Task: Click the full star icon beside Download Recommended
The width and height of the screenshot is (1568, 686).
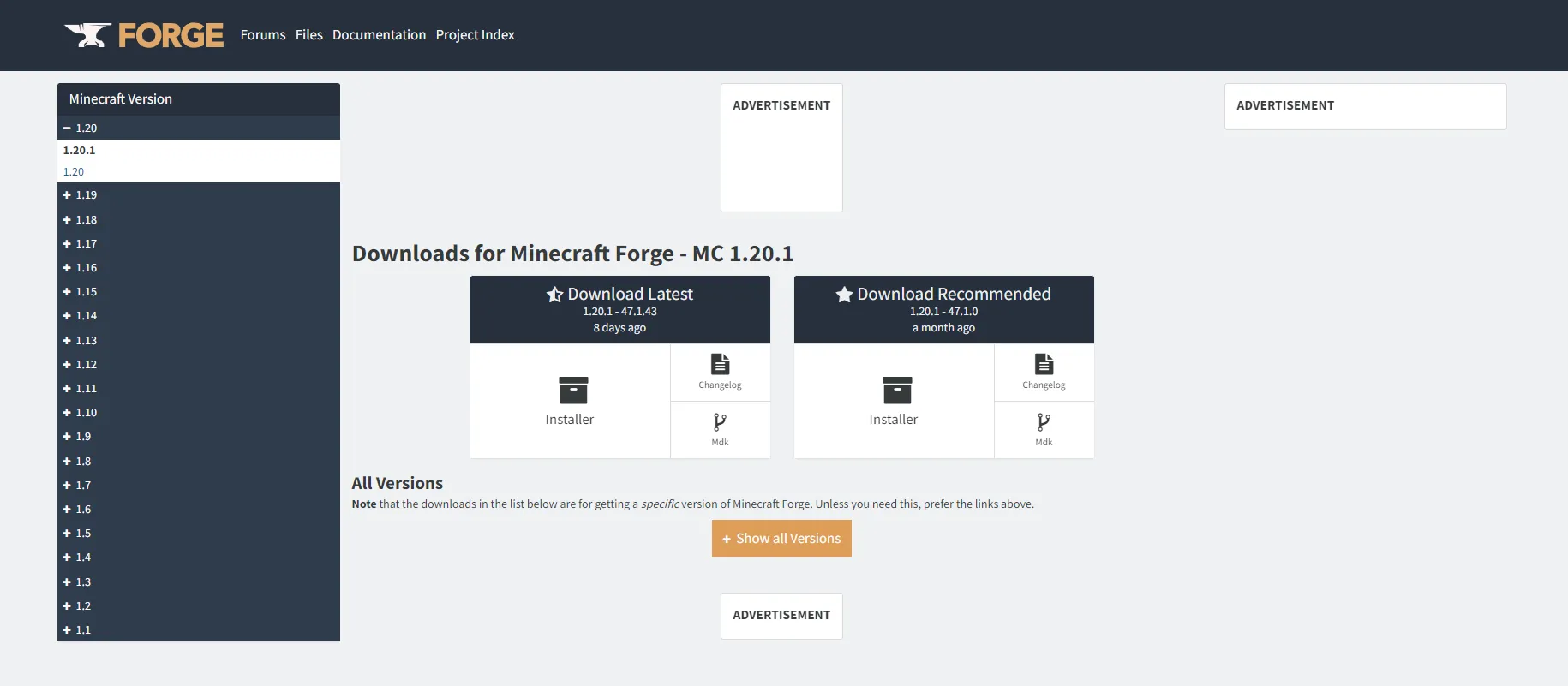Action: click(x=844, y=295)
